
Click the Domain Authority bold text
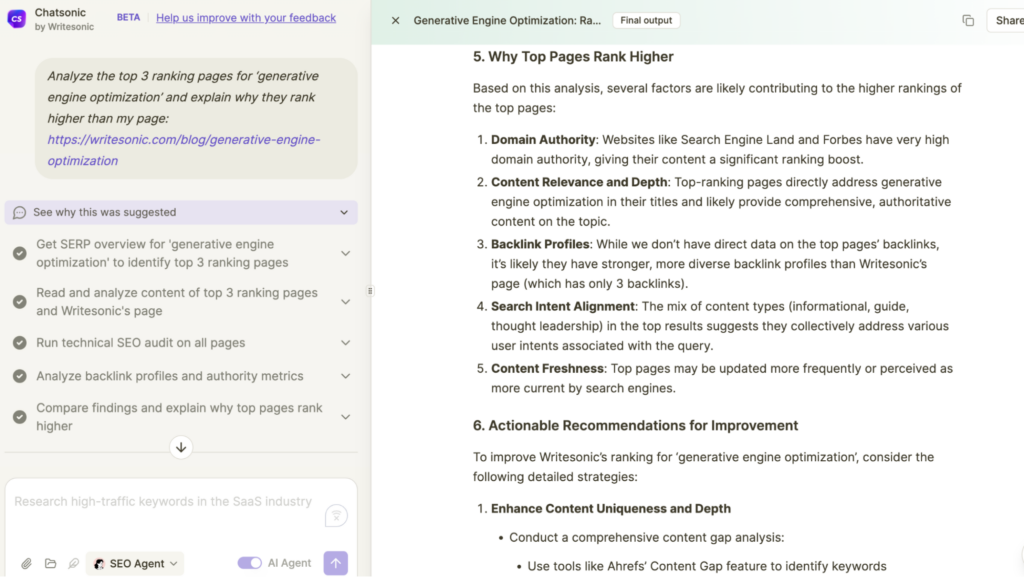point(543,140)
